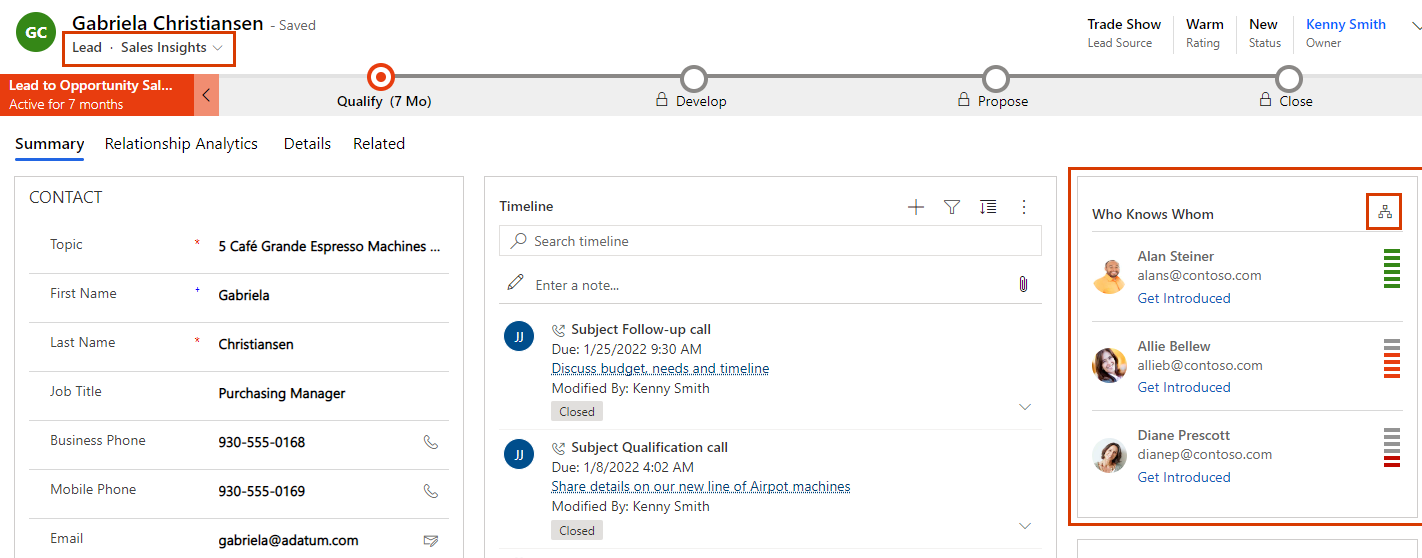Click the timeline sort order icon
The width and height of the screenshot is (1422, 558).
pos(988,207)
